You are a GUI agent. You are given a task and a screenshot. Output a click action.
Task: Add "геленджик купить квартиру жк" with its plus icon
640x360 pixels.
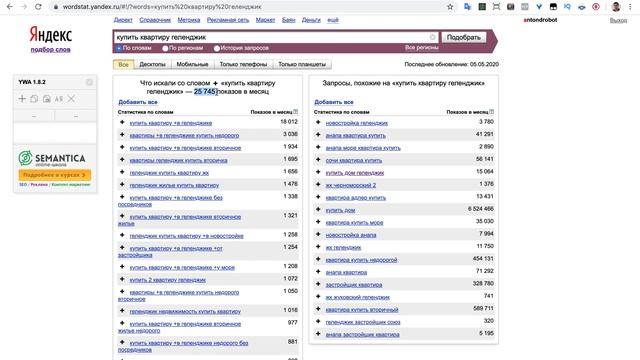tap(122, 172)
